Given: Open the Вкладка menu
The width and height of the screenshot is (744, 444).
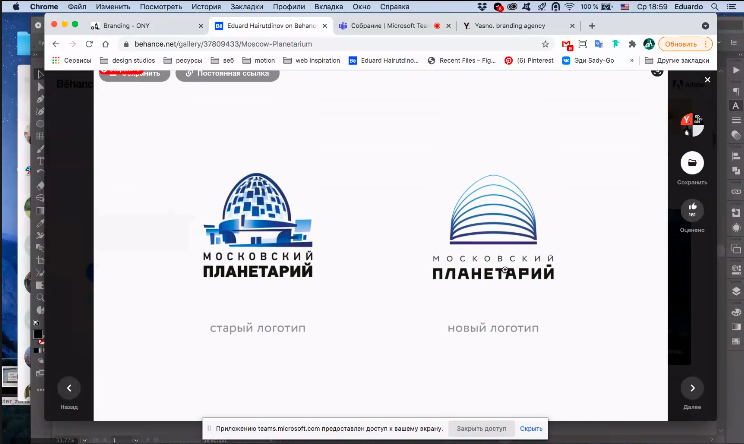Looking at the screenshot, I should pos(329,7).
